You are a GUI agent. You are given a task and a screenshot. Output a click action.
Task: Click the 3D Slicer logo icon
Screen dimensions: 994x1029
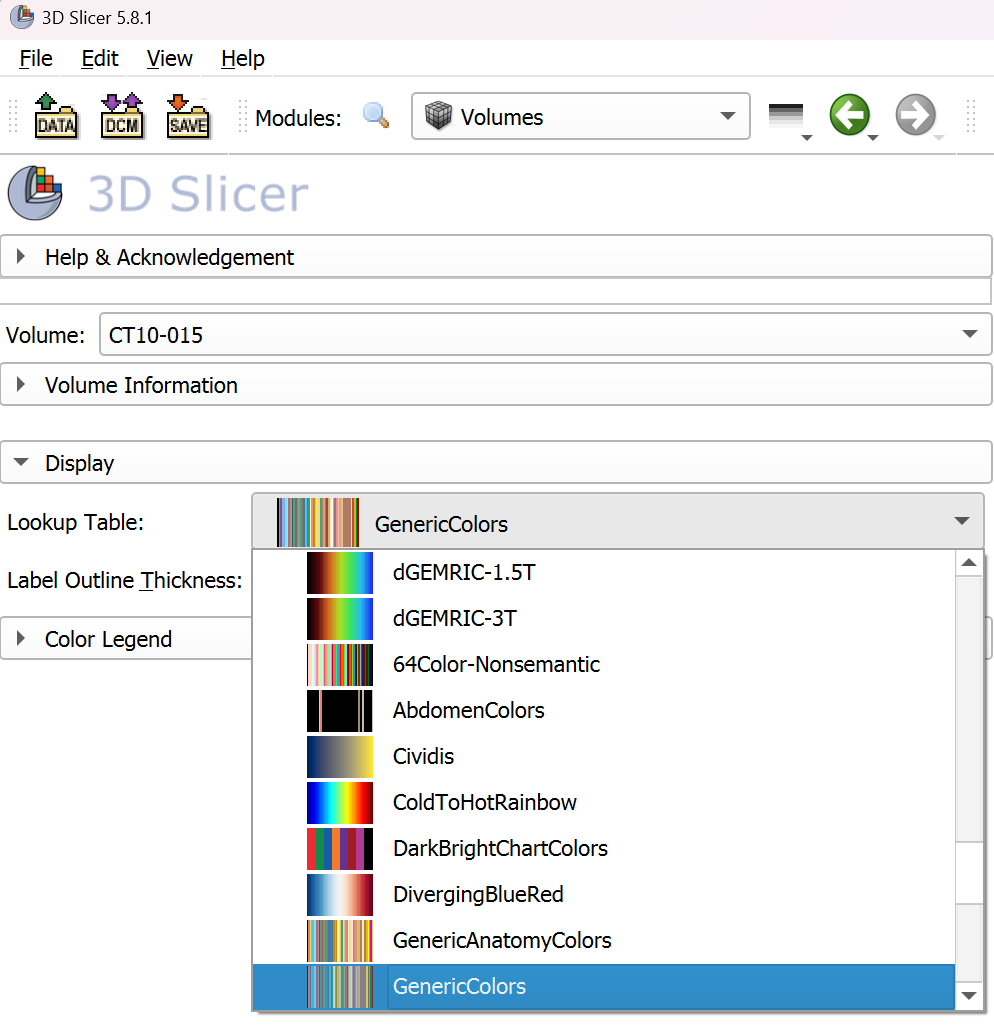35,192
